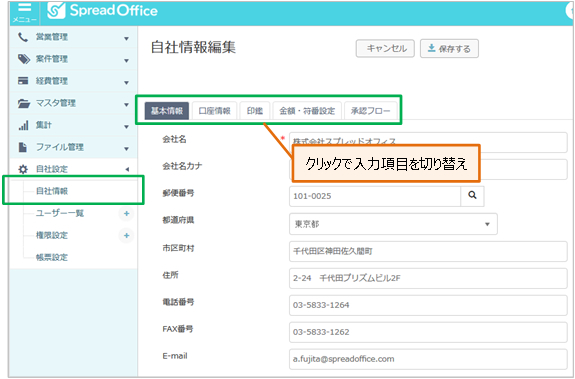Click the 郵便番号 field containing 101-0025

coord(375,196)
